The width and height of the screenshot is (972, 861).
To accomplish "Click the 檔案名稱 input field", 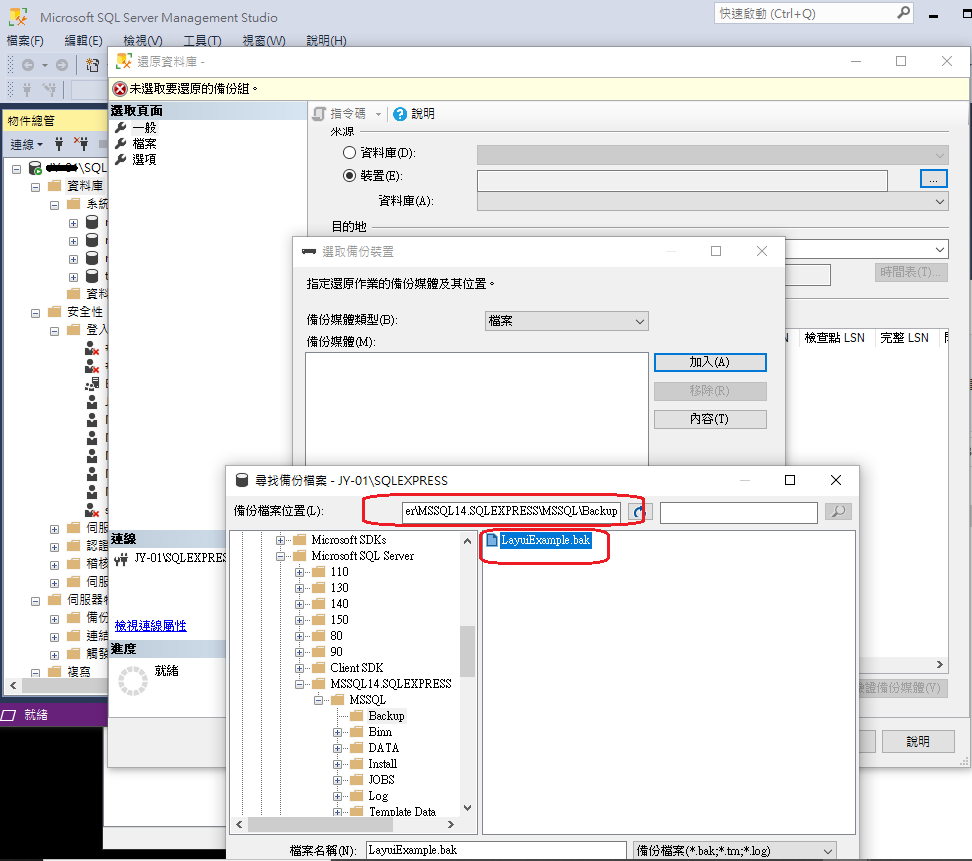I will pos(496,850).
